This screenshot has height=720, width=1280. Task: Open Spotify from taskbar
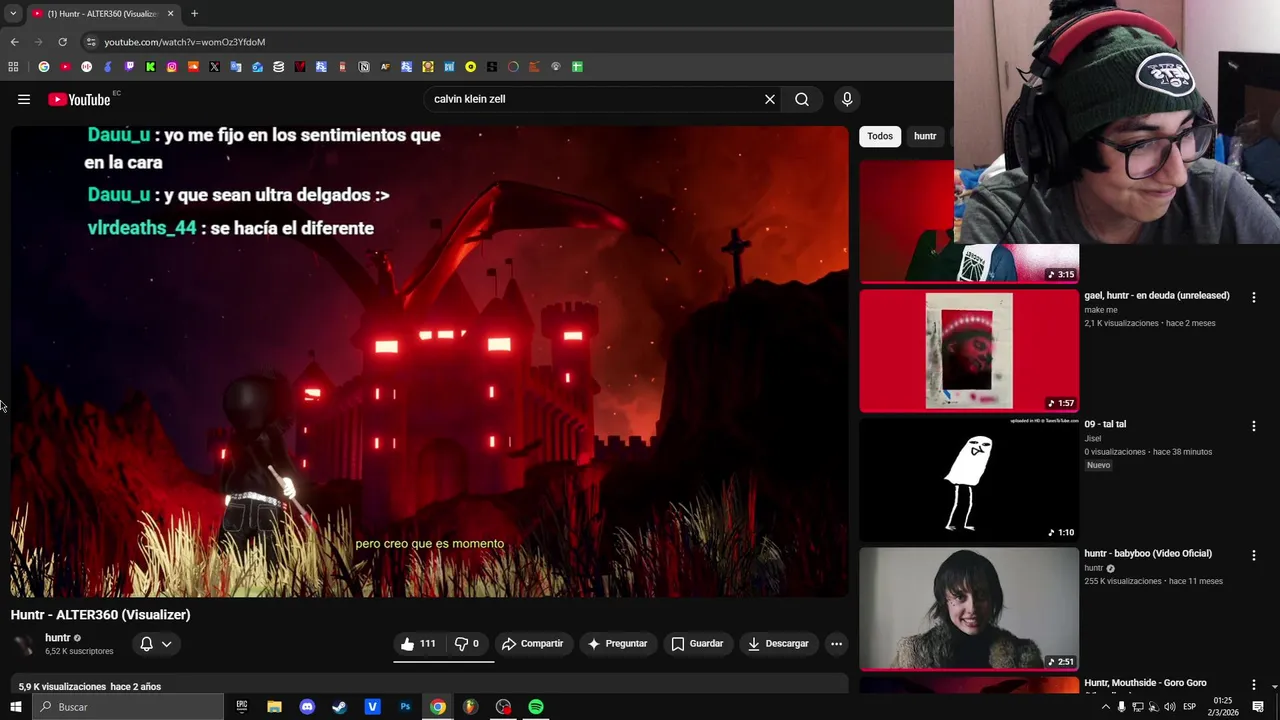[536, 707]
